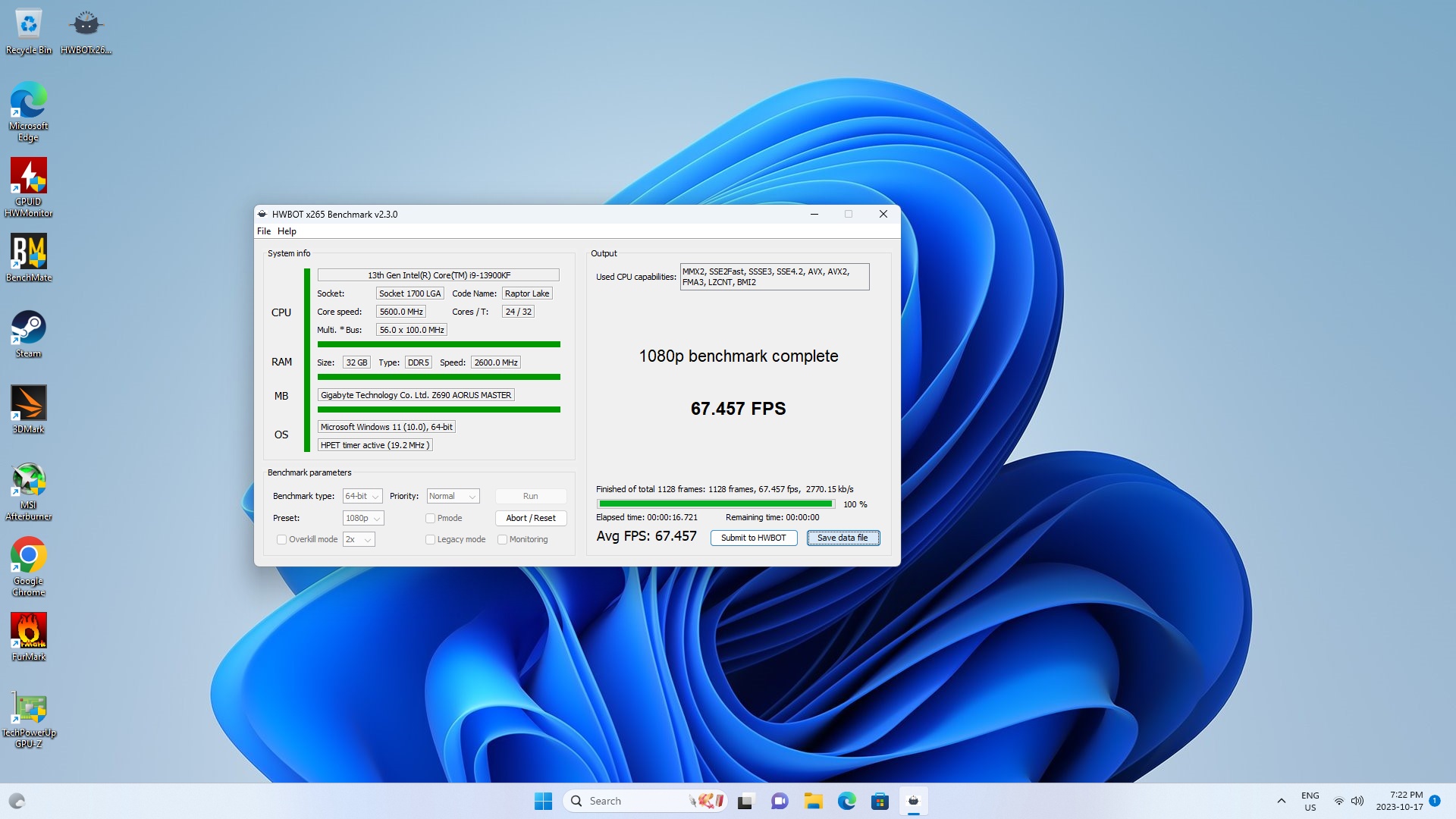This screenshot has height=819, width=1456.
Task: Click the Socket 1700 LGA value
Action: click(409, 293)
